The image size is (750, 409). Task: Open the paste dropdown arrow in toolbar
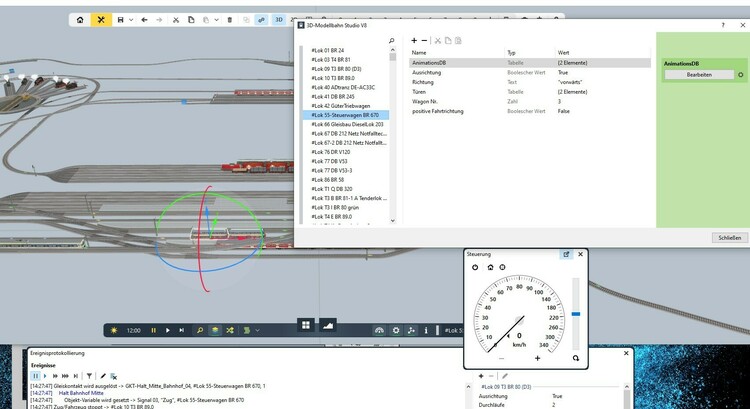(216, 19)
